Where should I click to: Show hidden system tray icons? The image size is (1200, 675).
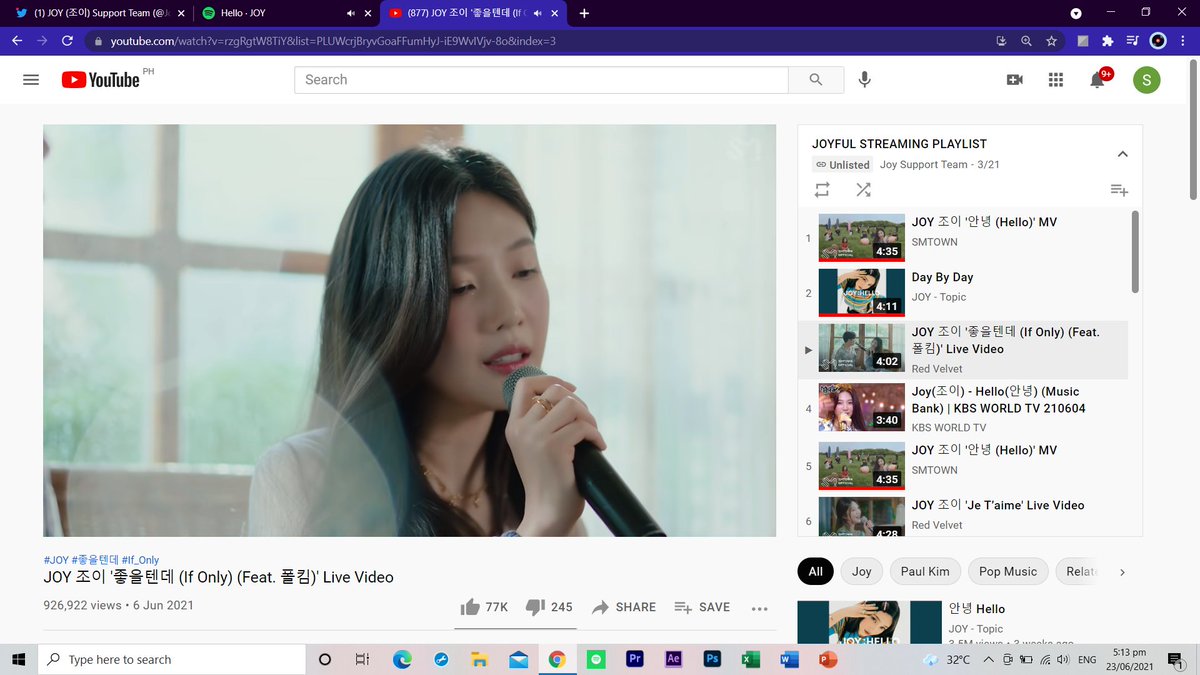(989, 659)
